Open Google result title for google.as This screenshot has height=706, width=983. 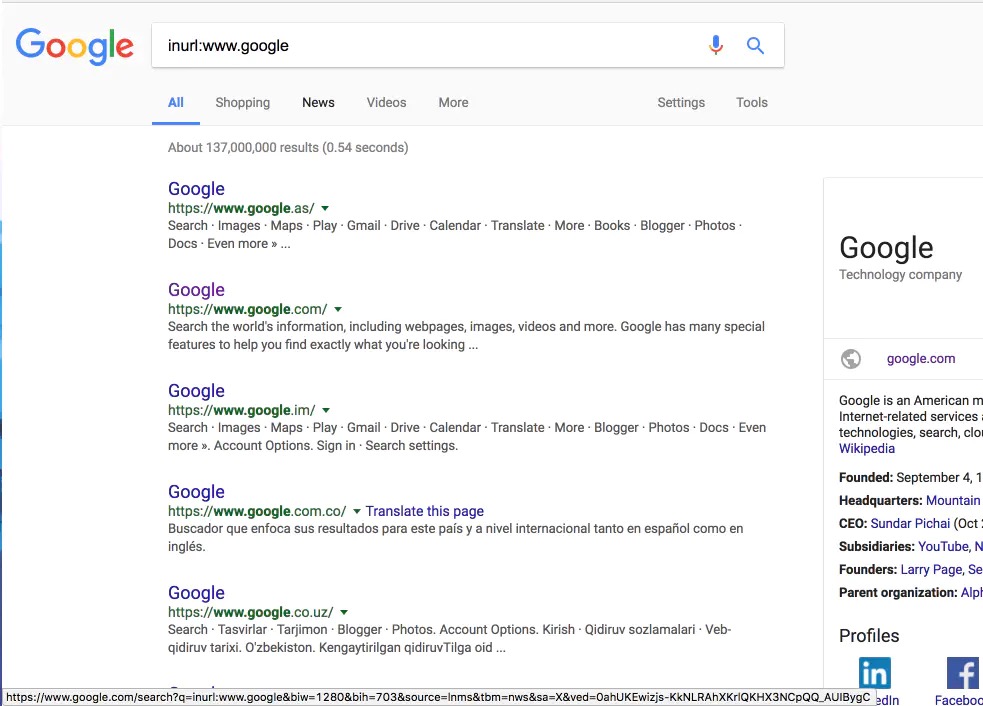196,189
